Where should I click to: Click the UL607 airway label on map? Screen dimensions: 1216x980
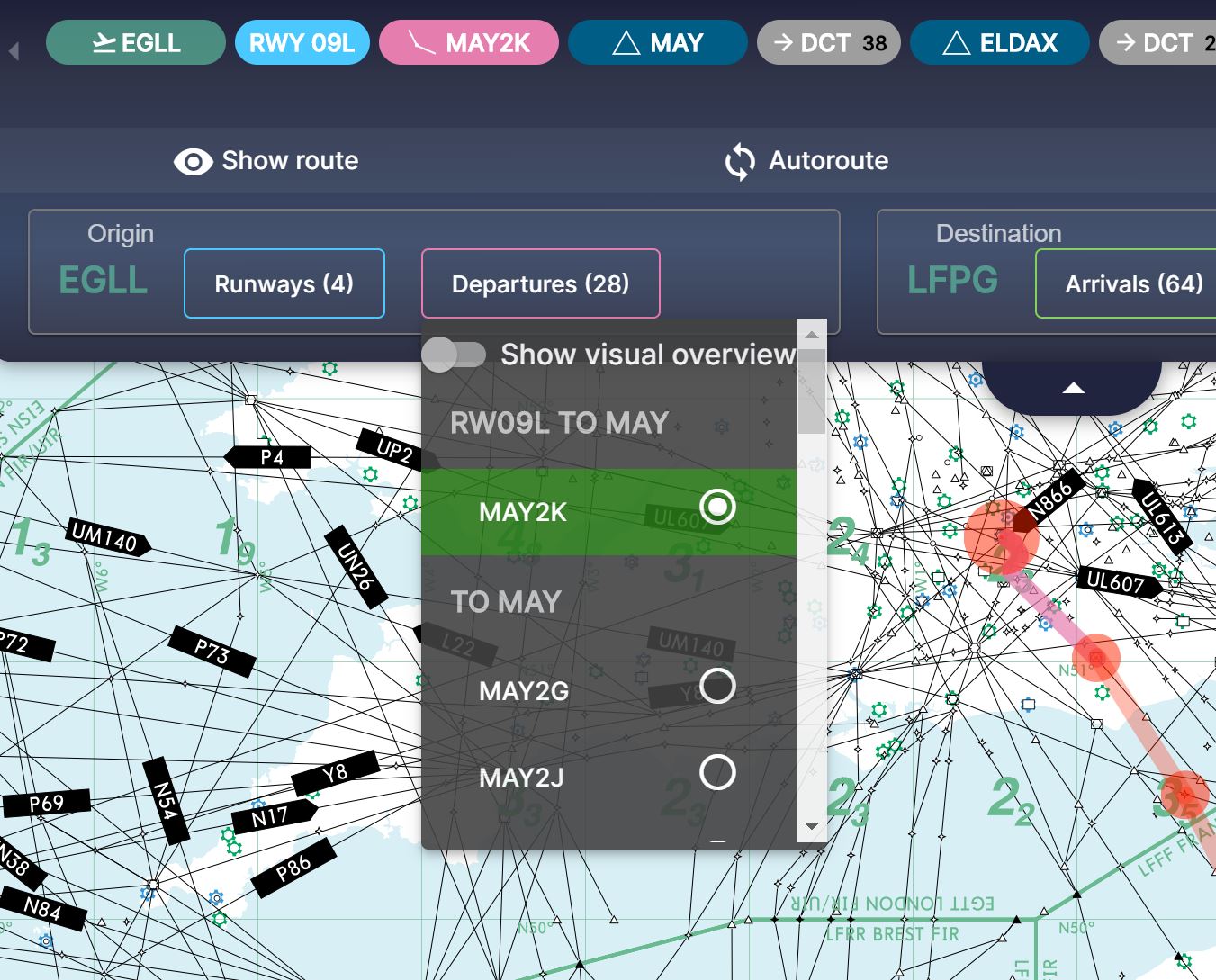[x=1115, y=582]
